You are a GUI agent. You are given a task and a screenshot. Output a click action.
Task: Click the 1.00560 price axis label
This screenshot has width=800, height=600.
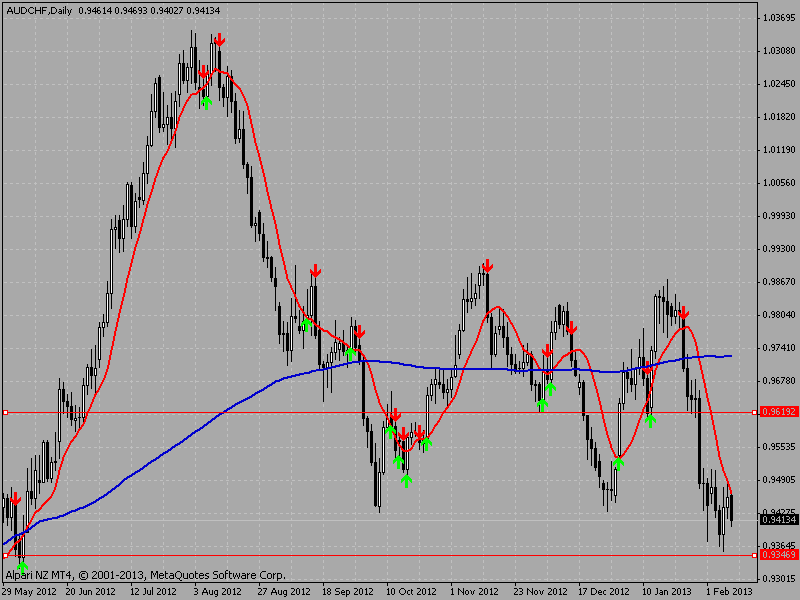click(779, 183)
